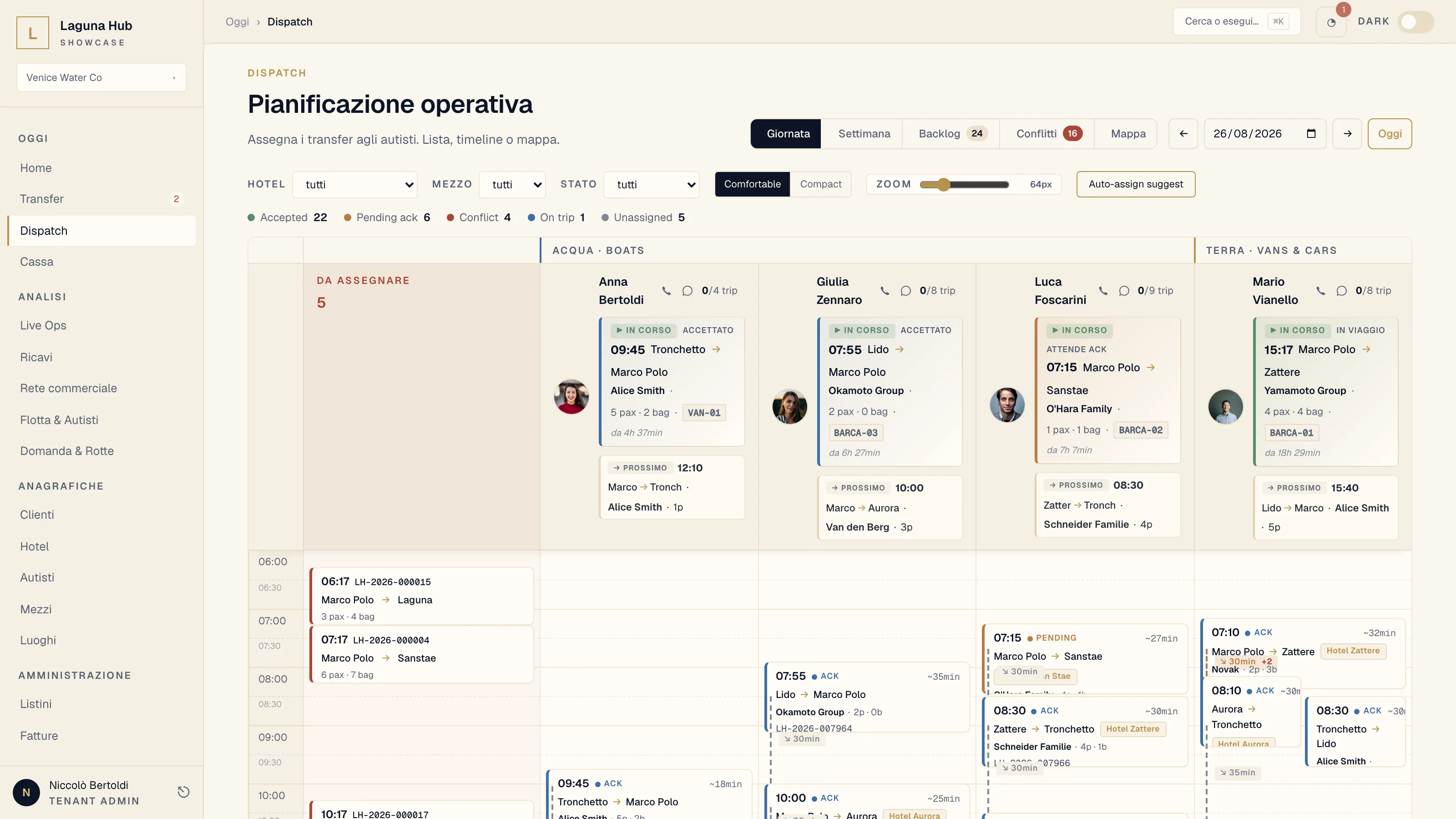Open Clienti in the sidebar
The height and width of the screenshot is (819, 1456).
click(x=101, y=515)
